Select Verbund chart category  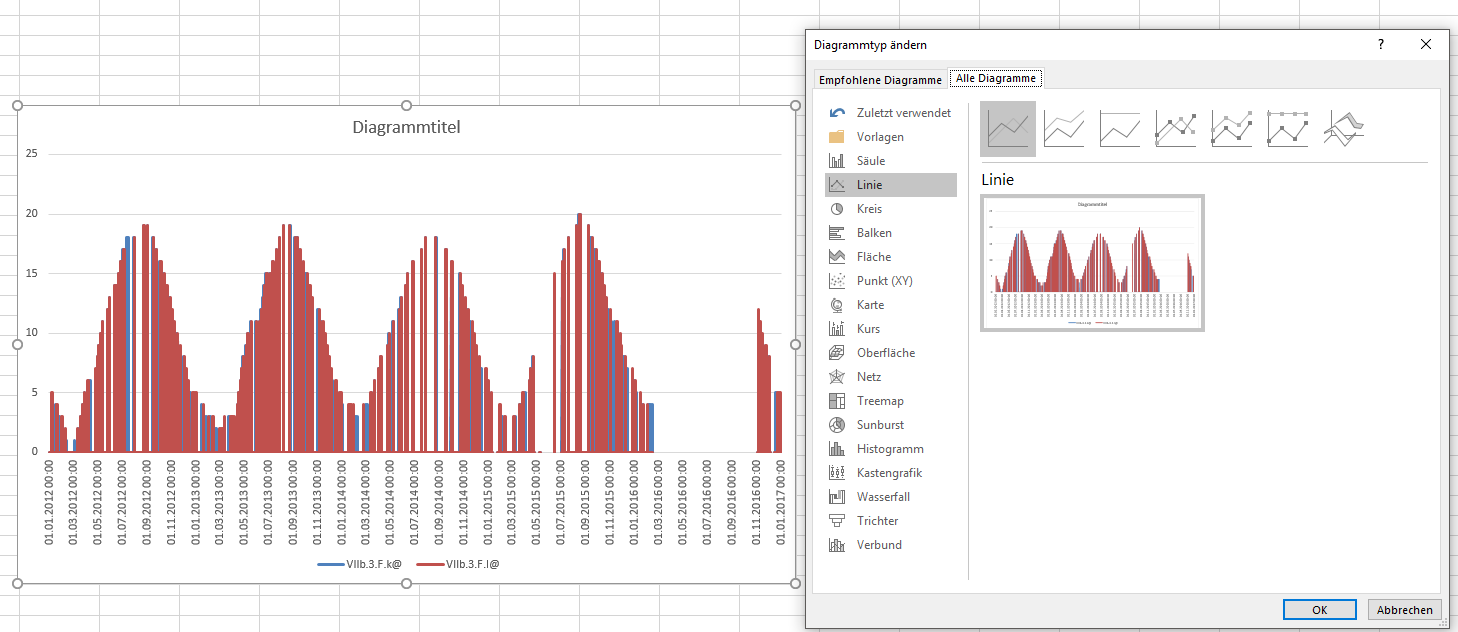click(x=891, y=545)
